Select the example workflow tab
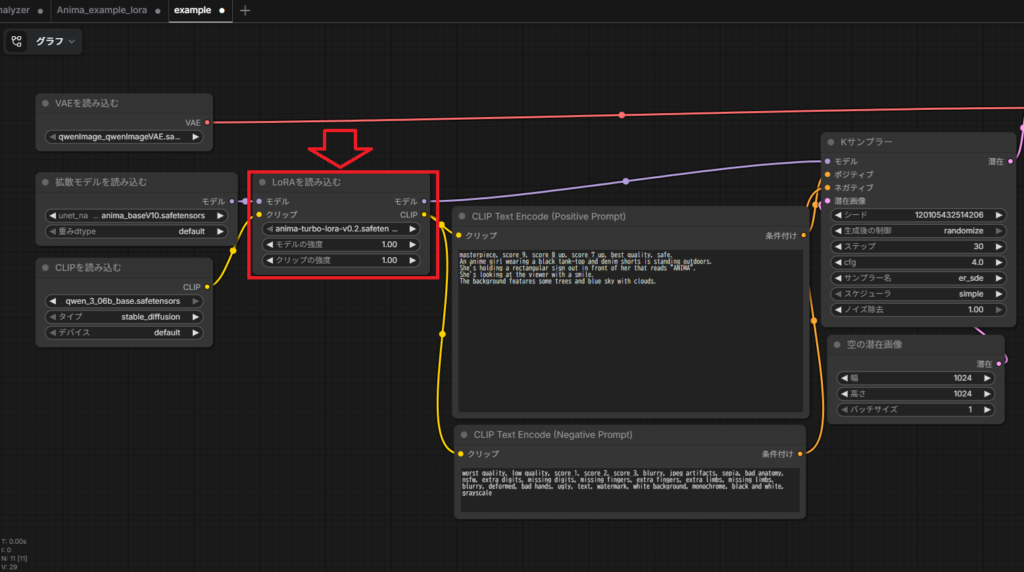The width and height of the screenshot is (1024, 572). click(x=193, y=10)
